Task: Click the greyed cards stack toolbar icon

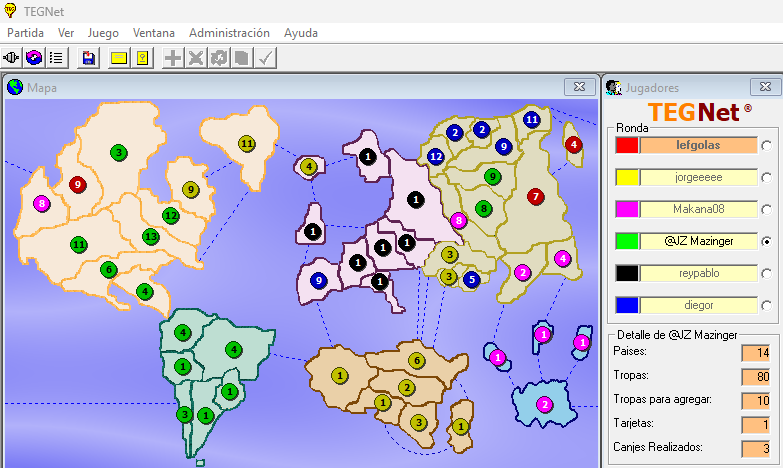Action: pos(242,58)
